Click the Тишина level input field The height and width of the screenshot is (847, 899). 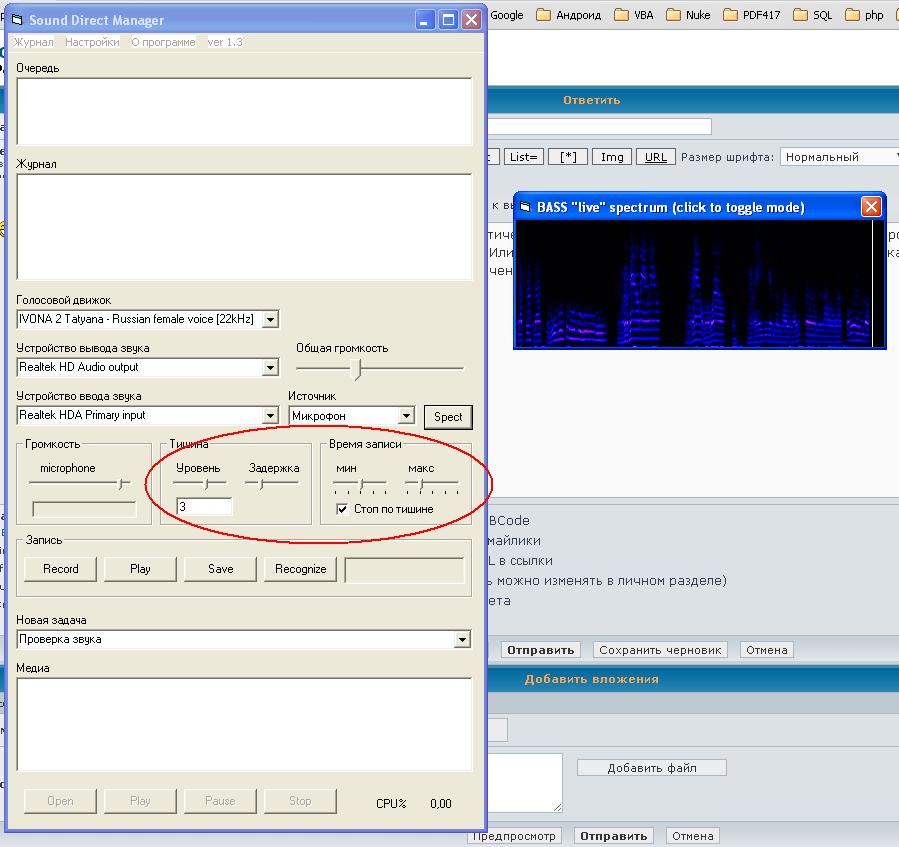(x=204, y=507)
